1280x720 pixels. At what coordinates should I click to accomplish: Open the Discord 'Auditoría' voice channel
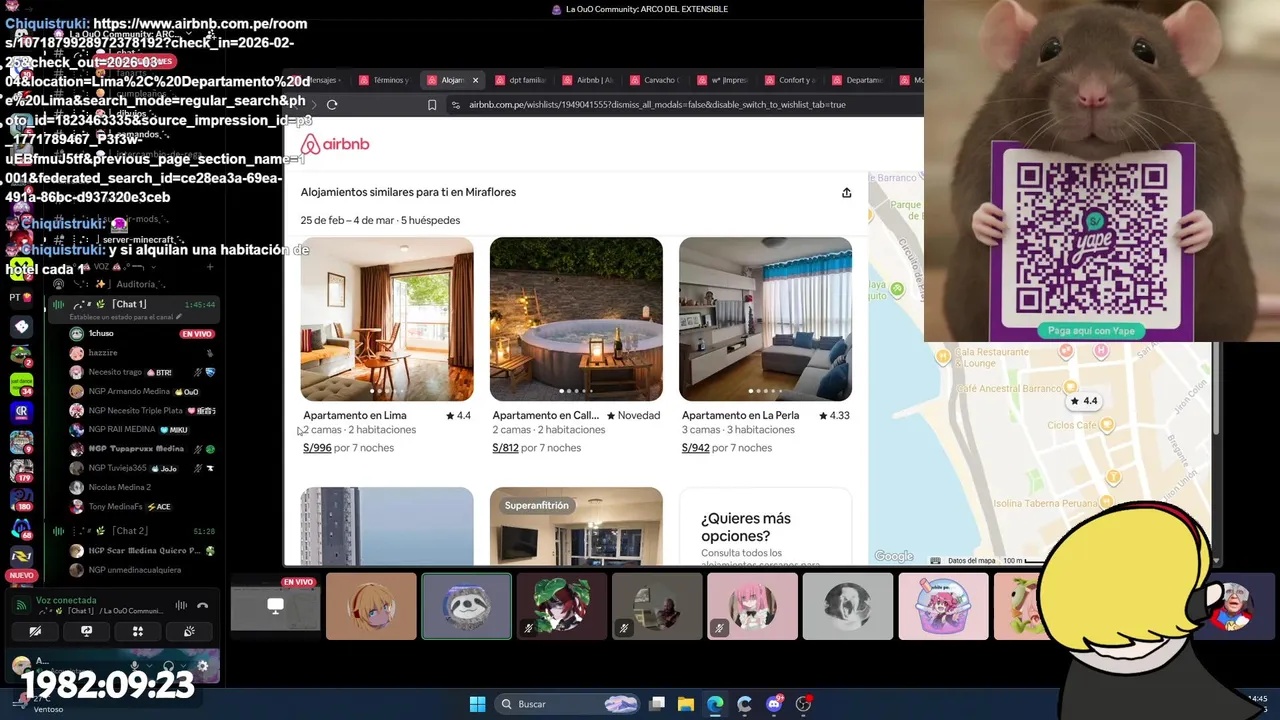(x=136, y=284)
